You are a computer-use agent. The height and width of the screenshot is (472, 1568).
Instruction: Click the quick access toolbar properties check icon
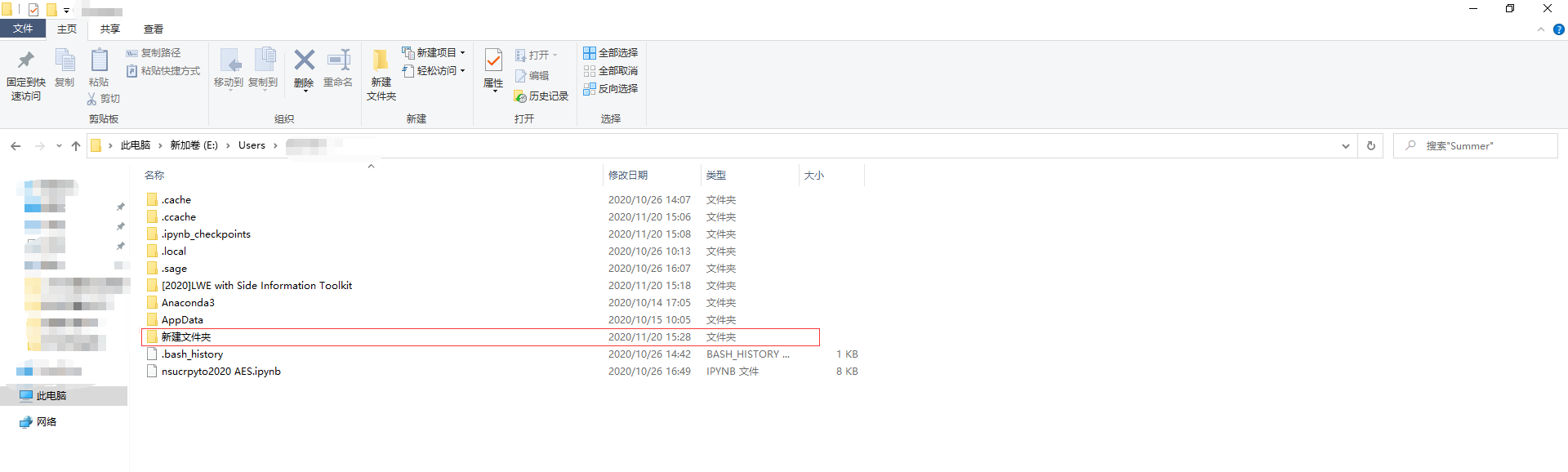point(33,10)
